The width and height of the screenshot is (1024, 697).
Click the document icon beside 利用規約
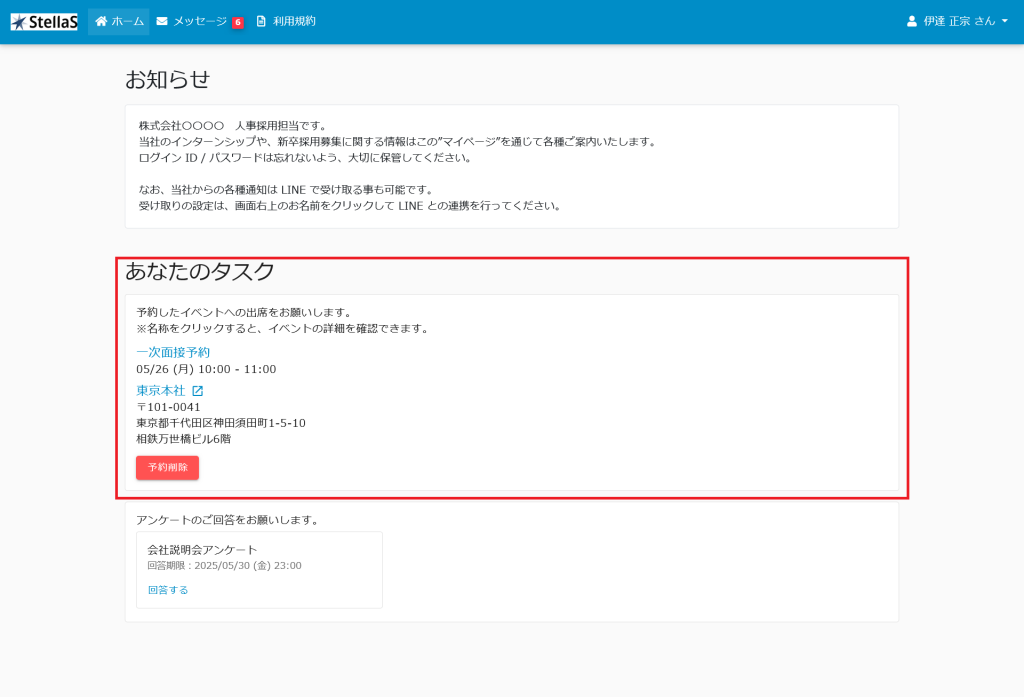[262, 21]
